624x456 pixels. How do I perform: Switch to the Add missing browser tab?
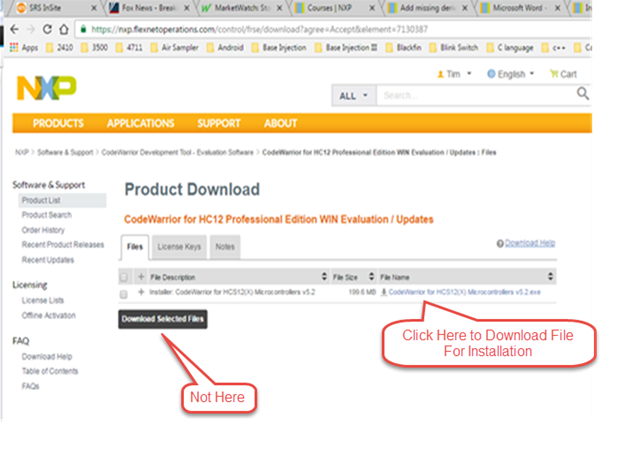click(428, 8)
